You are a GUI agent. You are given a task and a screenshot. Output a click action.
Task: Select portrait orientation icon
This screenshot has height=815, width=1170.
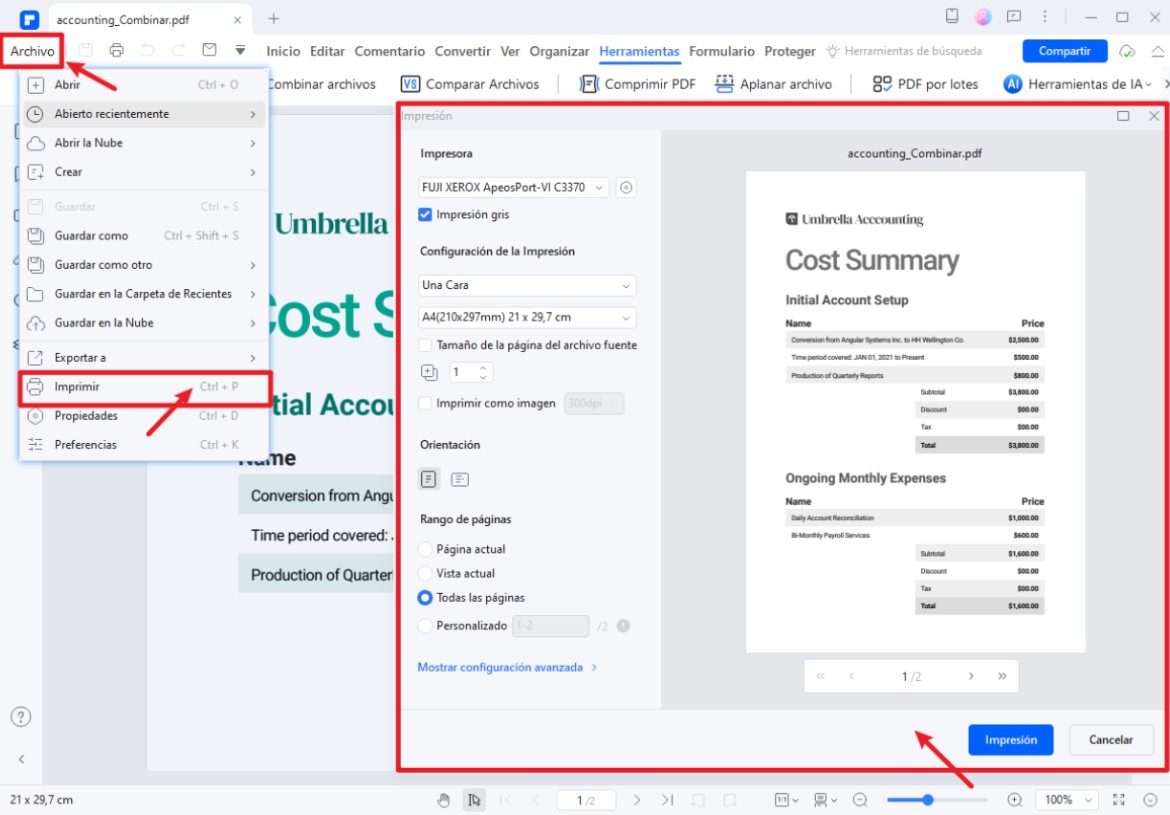click(x=428, y=479)
